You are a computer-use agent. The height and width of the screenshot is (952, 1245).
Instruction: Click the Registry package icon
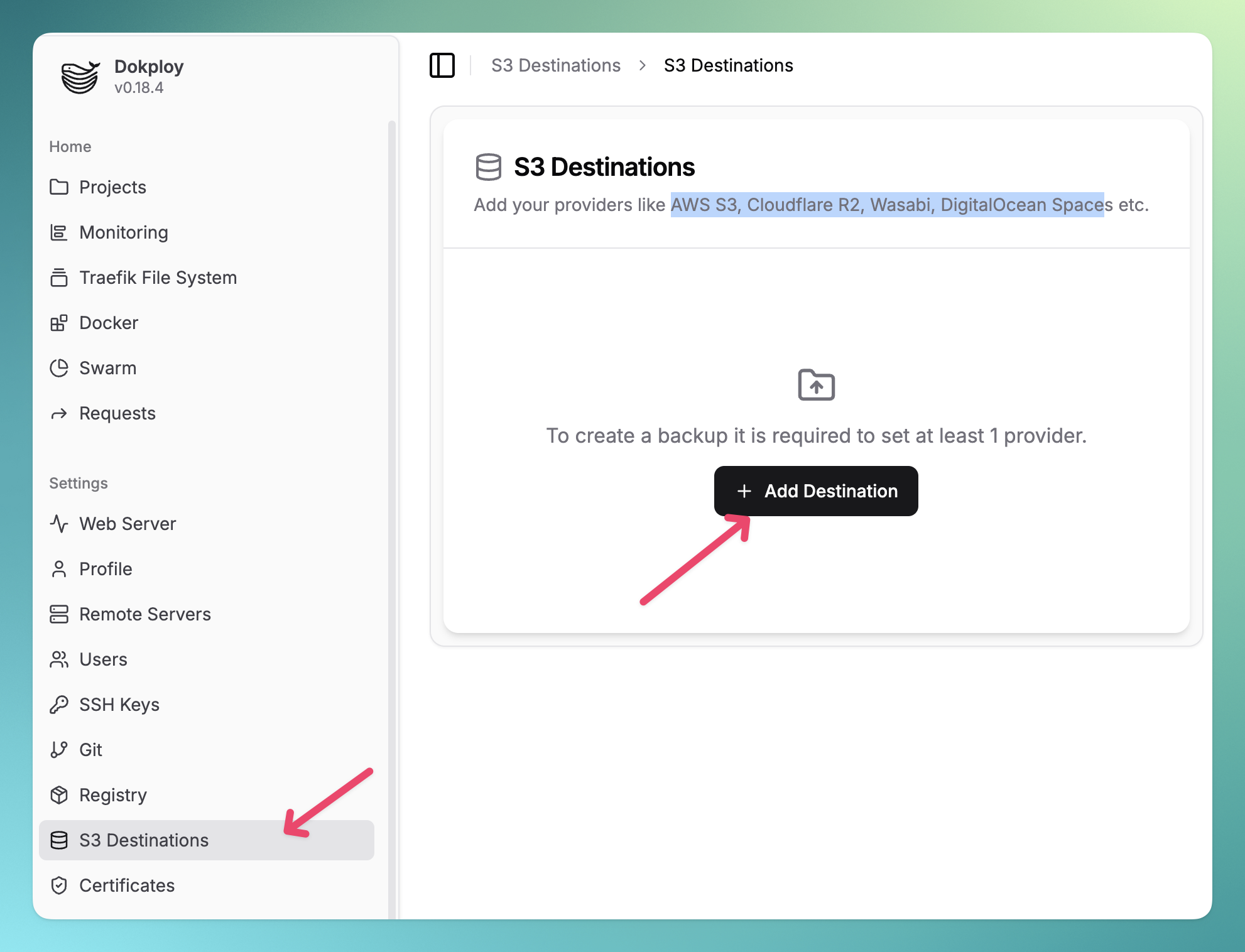pos(59,795)
